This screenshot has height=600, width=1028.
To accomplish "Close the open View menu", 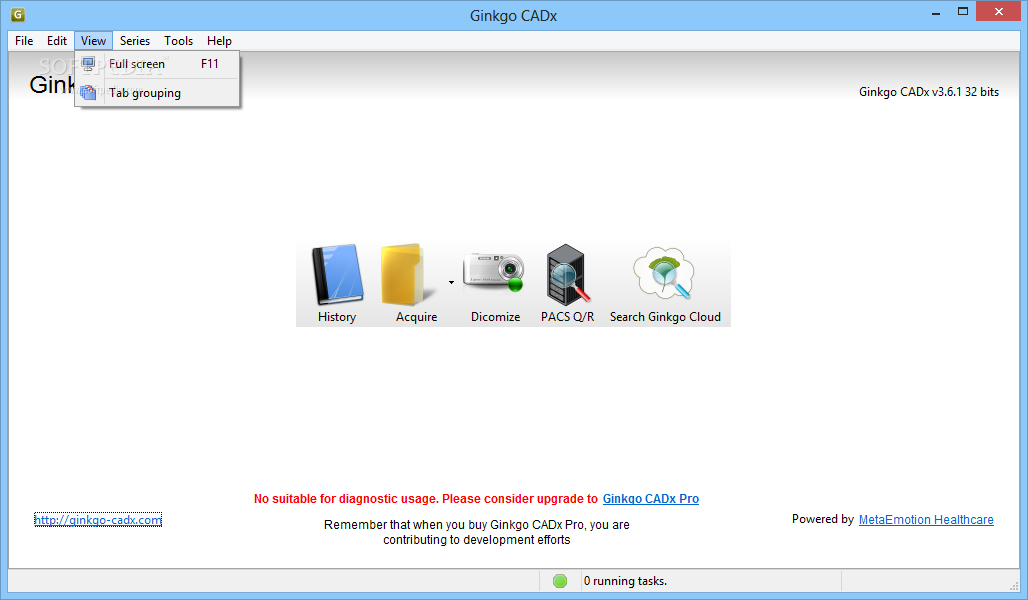I will (93, 41).
